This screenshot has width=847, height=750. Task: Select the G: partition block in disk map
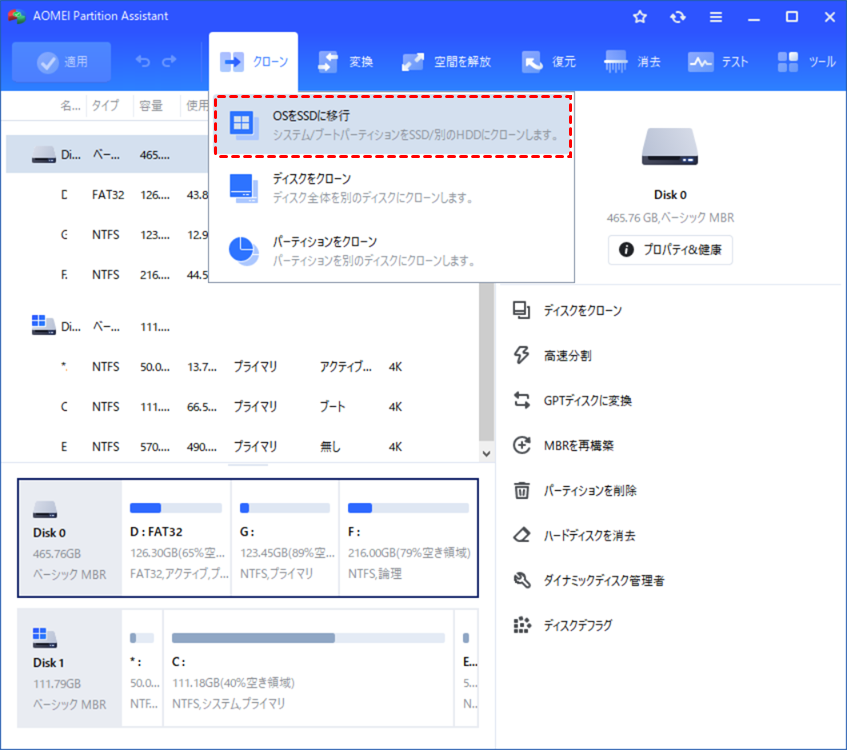(285, 538)
